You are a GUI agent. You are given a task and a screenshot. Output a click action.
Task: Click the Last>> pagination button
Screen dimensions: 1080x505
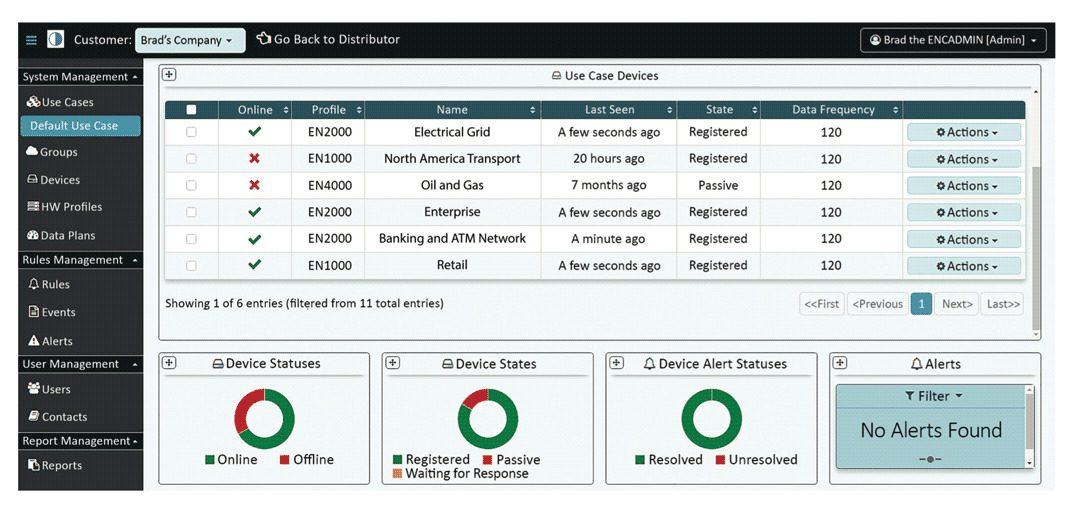coord(1001,304)
